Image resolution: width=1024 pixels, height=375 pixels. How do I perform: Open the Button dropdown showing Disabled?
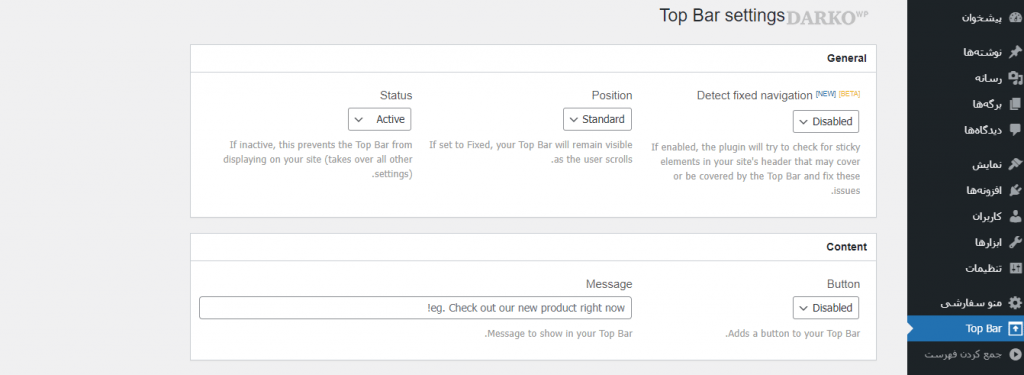(x=826, y=308)
